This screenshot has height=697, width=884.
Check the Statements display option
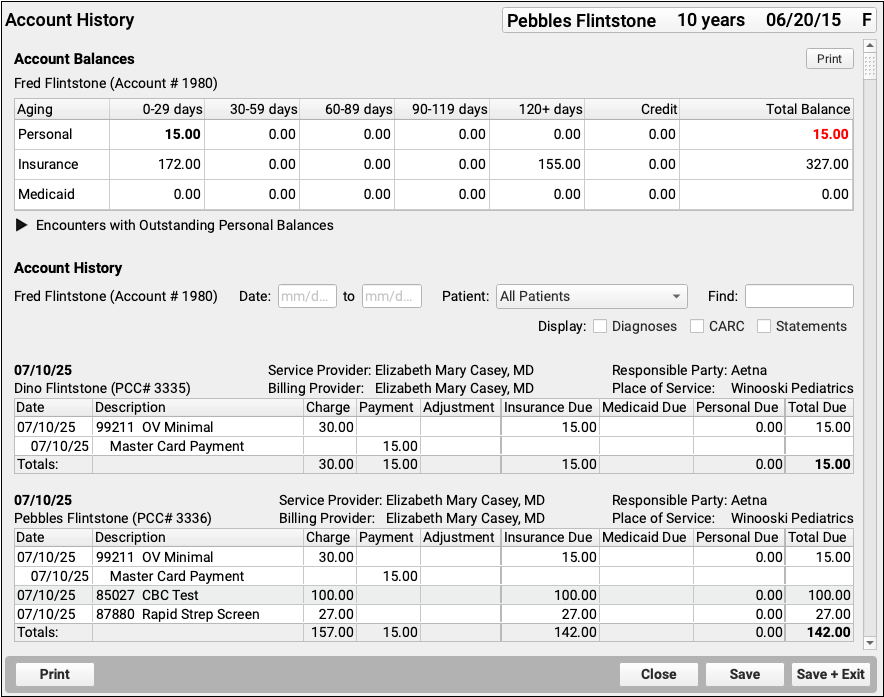click(x=763, y=327)
